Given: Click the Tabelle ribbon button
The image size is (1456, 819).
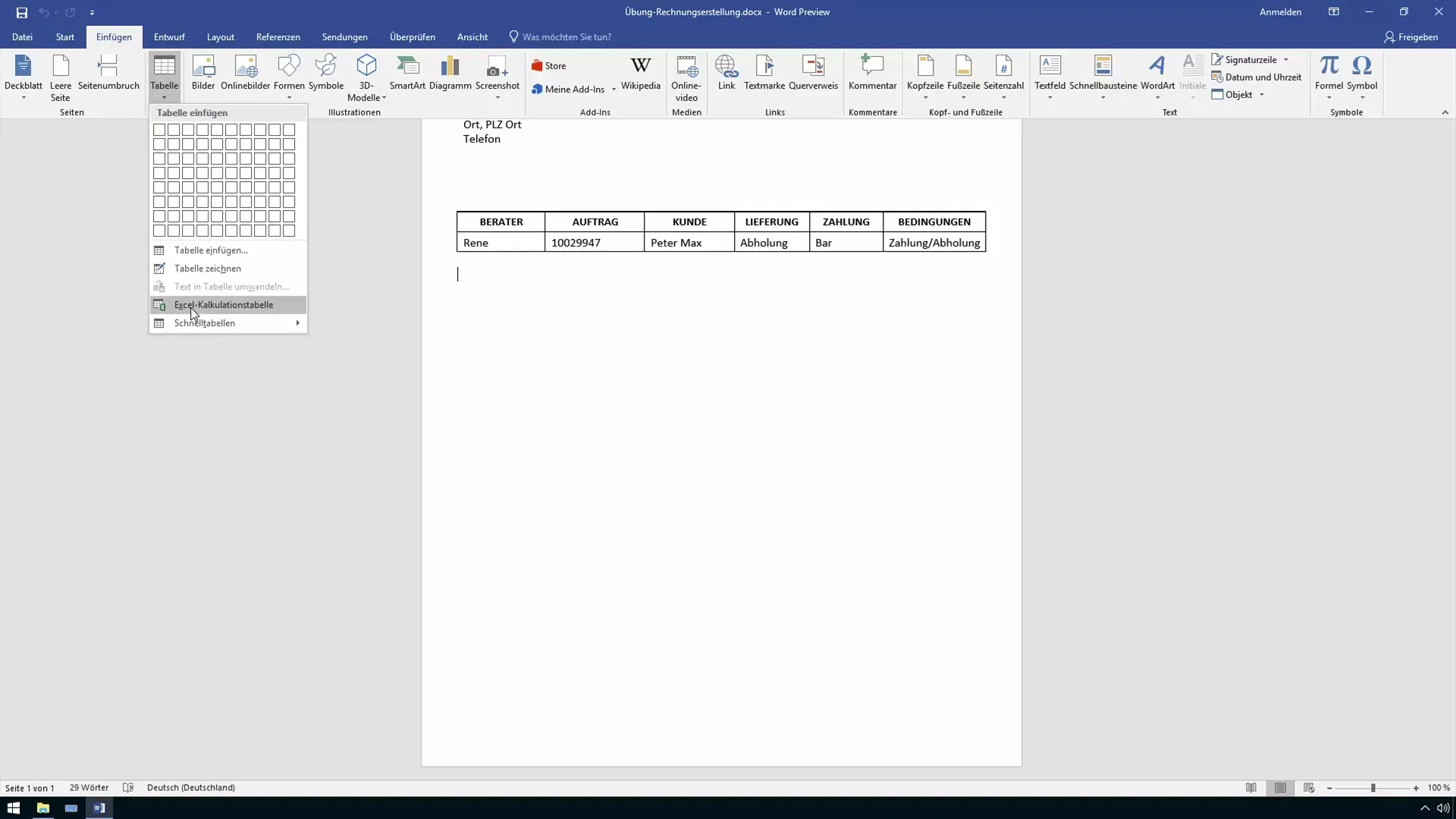Looking at the screenshot, I should (164, 77).
